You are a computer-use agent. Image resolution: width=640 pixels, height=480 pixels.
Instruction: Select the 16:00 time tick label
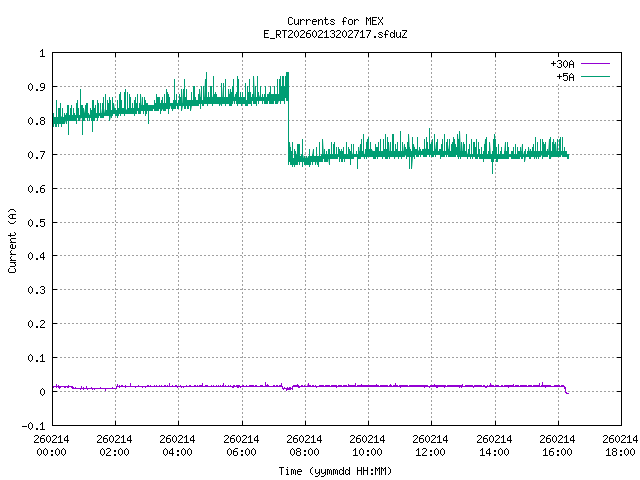pos(557,445)
